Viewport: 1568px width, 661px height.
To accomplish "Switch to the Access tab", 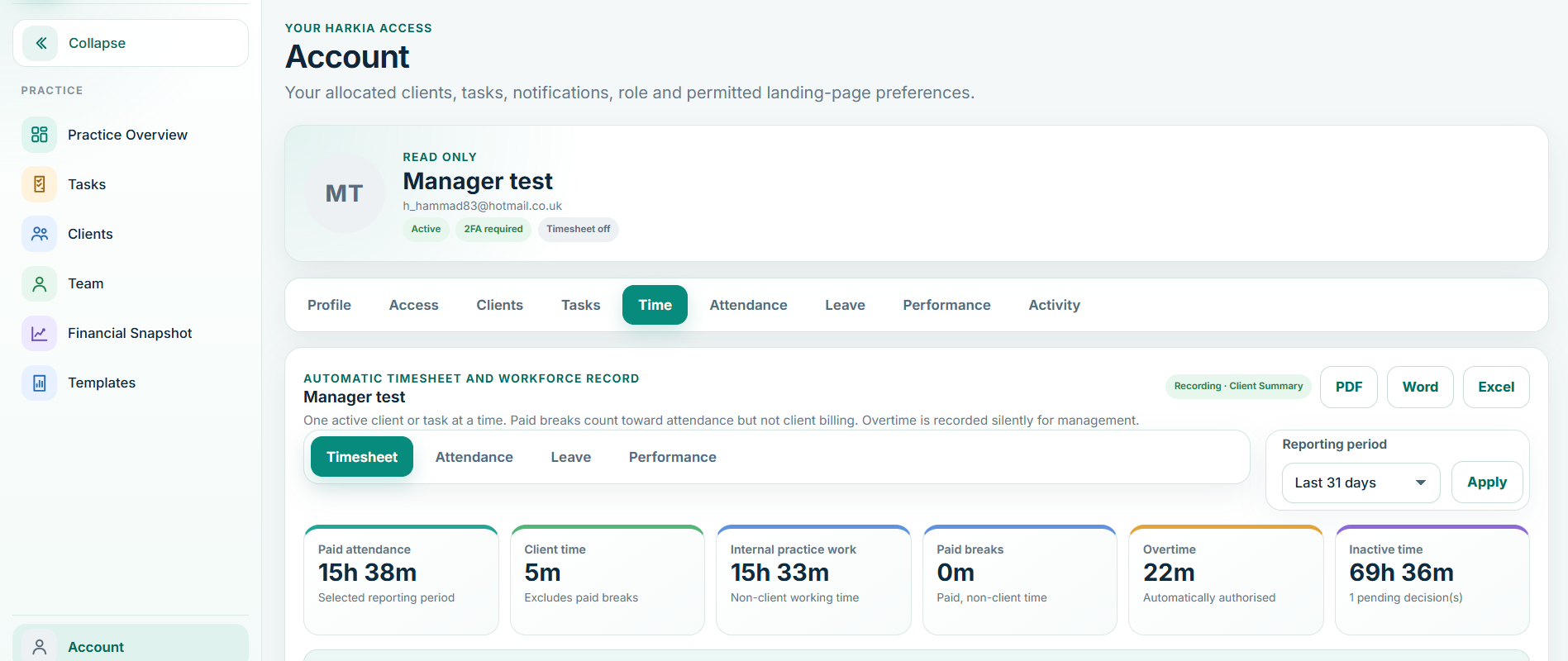I will click(x=413, y=305).
